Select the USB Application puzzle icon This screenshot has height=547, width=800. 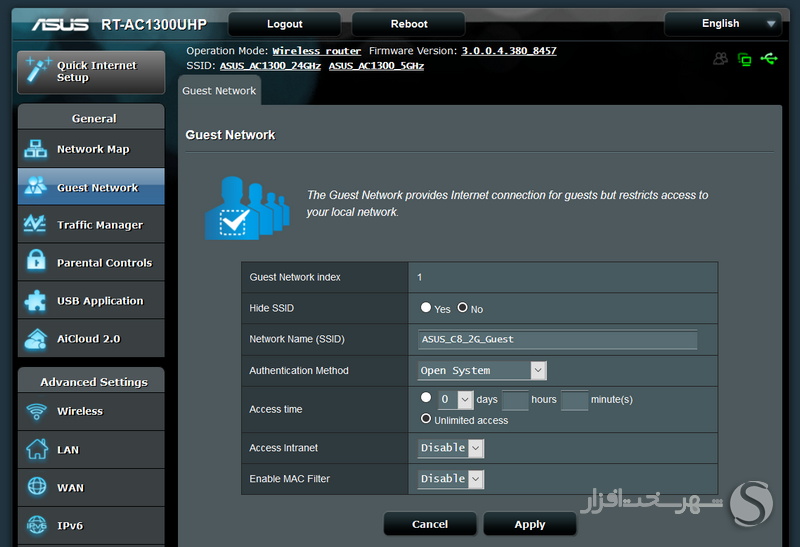click(x=35, y=300)
